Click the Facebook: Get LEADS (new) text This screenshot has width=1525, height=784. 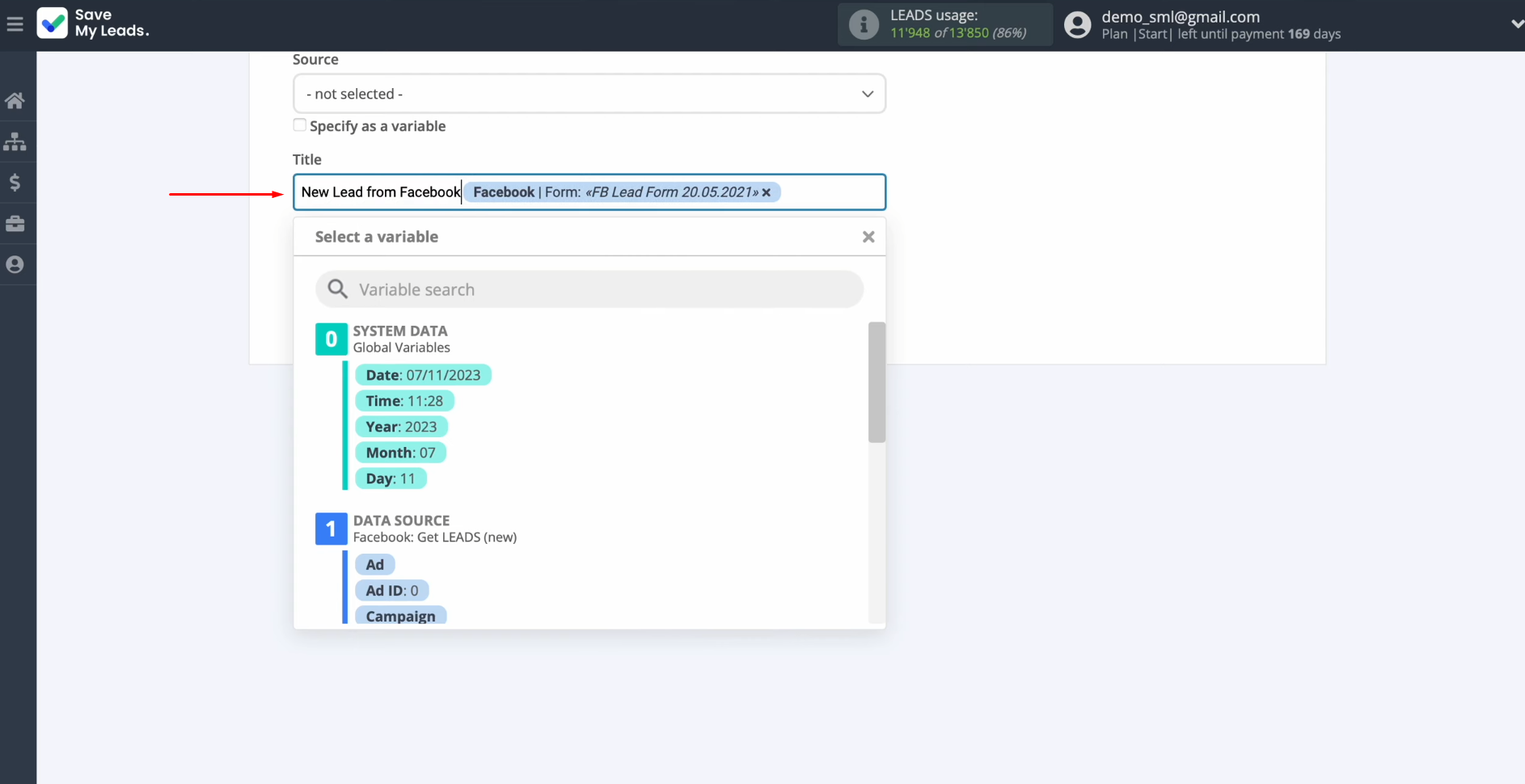435,537
